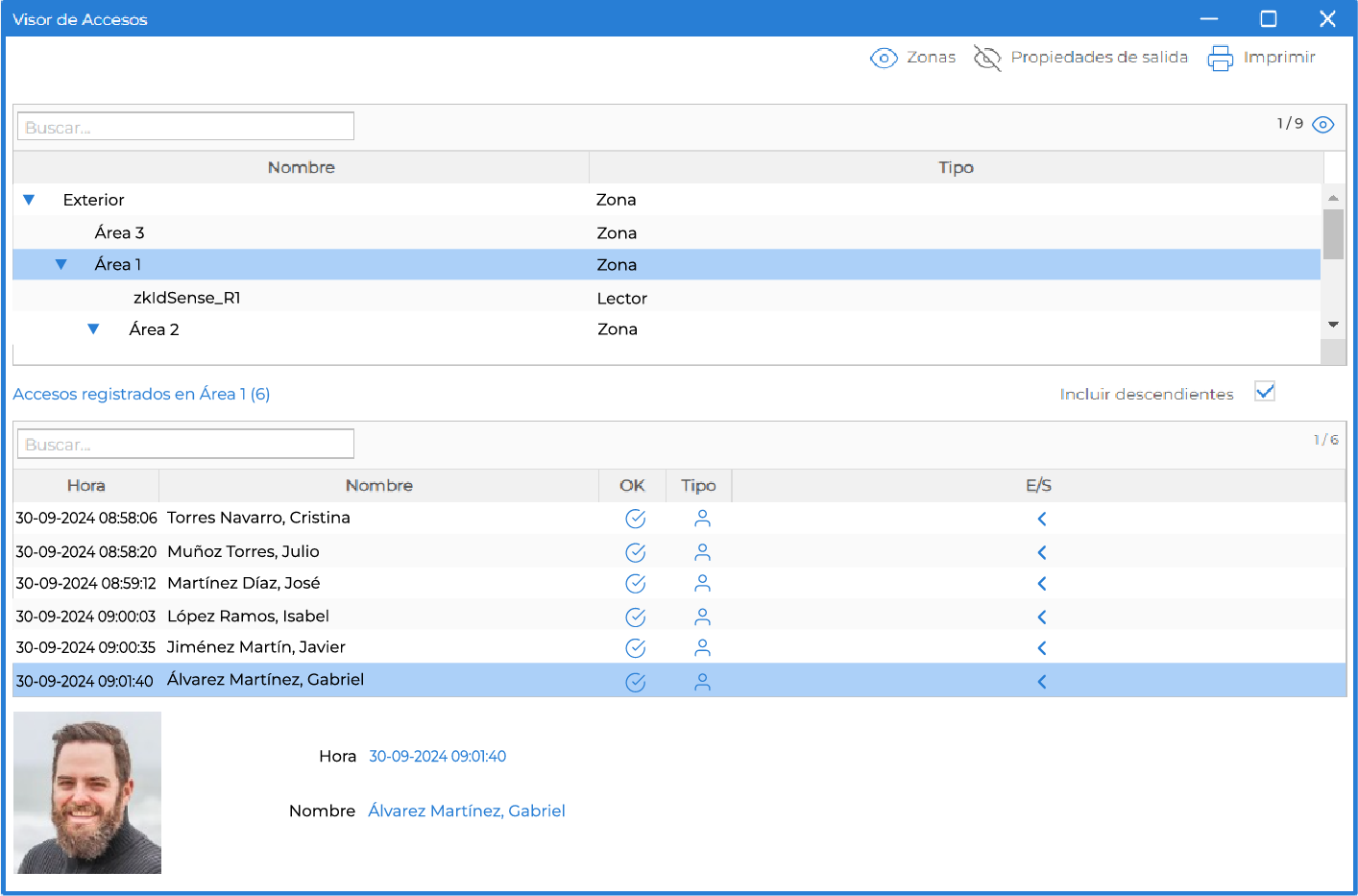
Task: Select the zkIdSense_R1 reader row
Action: point(667,298)
